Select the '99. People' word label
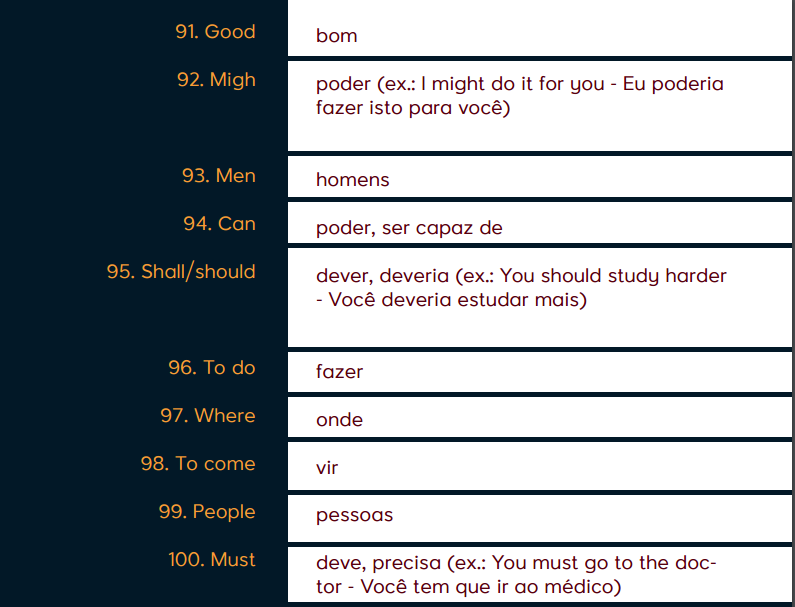The image size is (795, 607). point(207,512)
